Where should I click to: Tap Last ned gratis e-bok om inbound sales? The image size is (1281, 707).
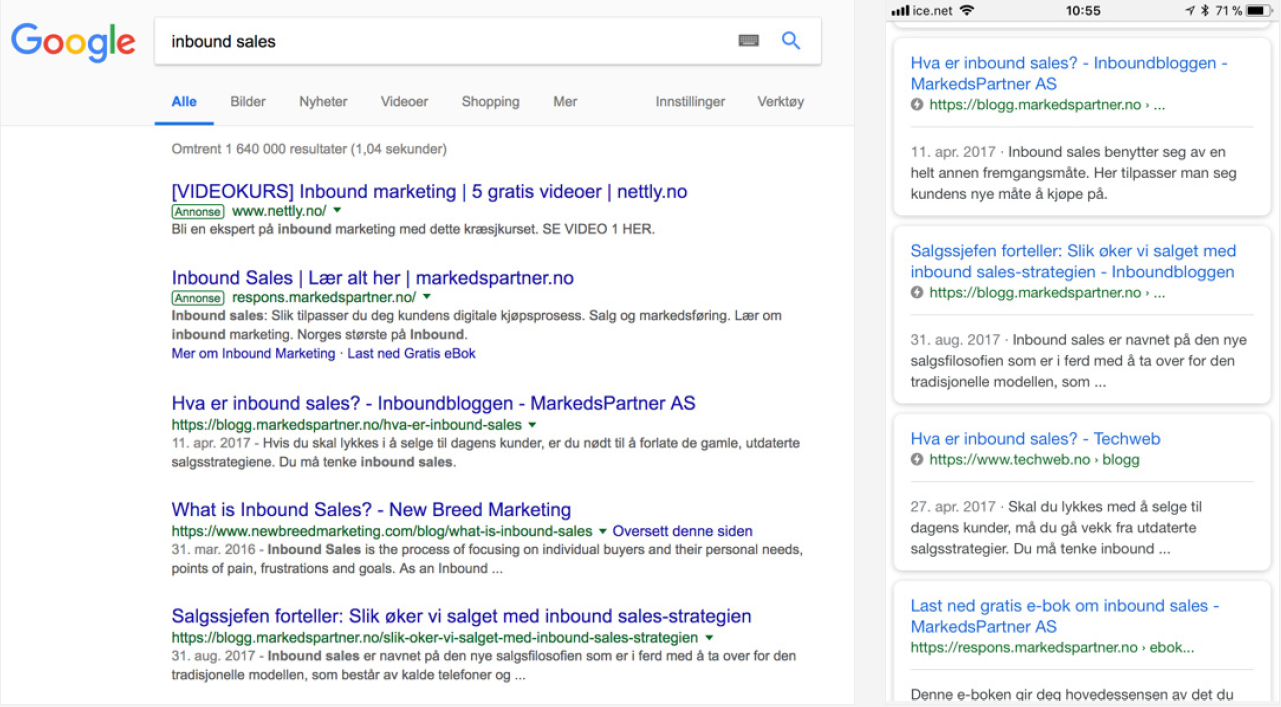click(1065, 616)
